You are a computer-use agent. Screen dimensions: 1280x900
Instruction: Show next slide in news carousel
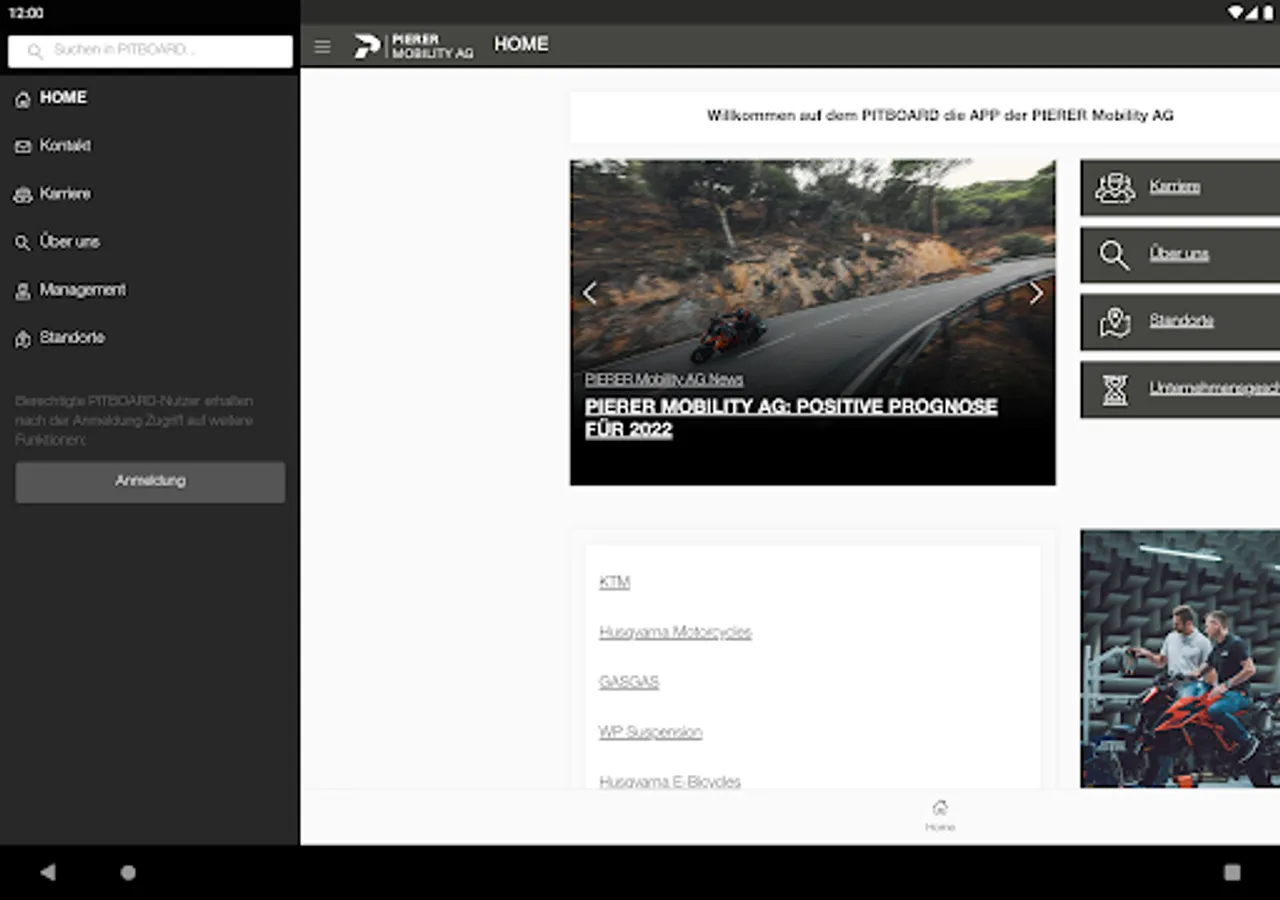[1036, 293]
